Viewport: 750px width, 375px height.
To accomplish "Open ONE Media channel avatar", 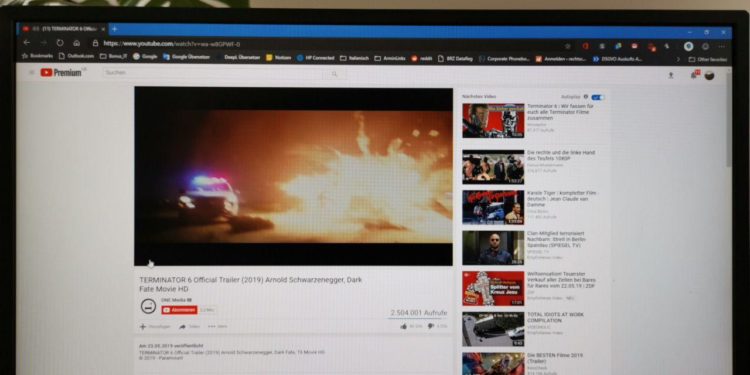I will coord(148,306).
